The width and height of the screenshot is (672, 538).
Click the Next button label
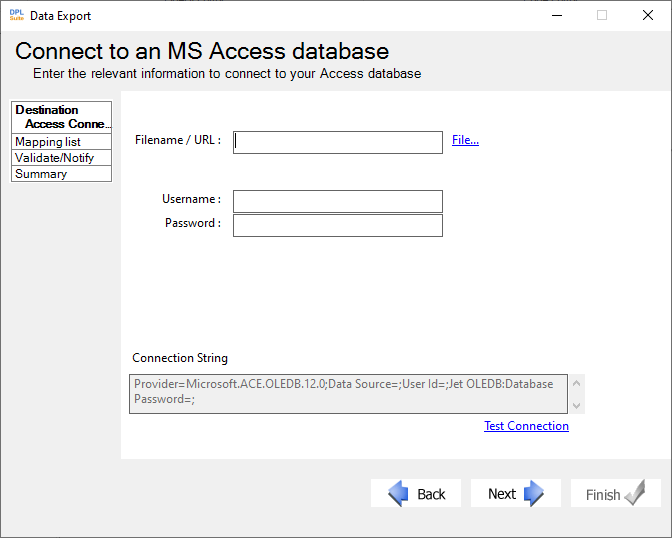coord(502,494)
